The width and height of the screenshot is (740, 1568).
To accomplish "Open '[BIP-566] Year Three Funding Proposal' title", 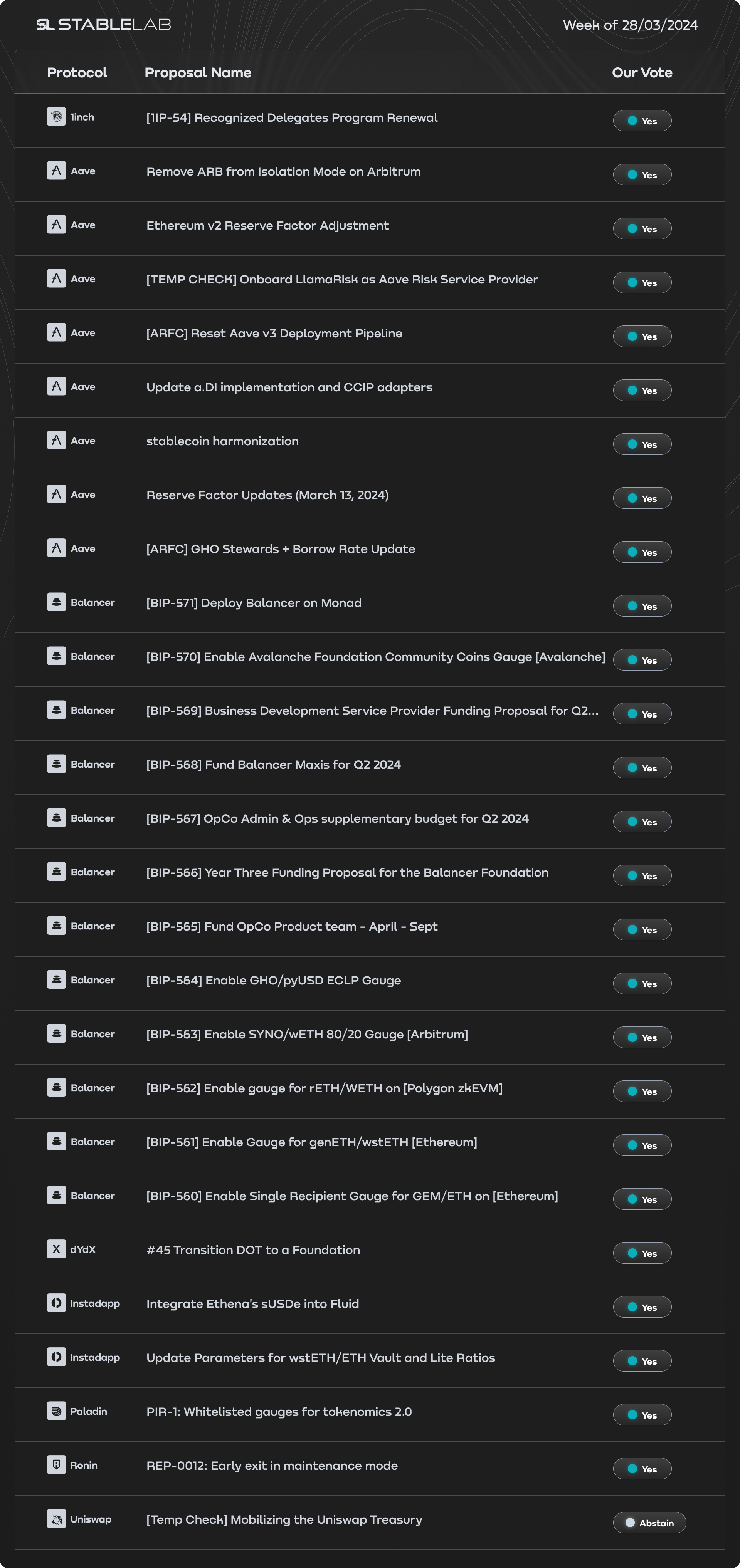I will pos(347,872).
